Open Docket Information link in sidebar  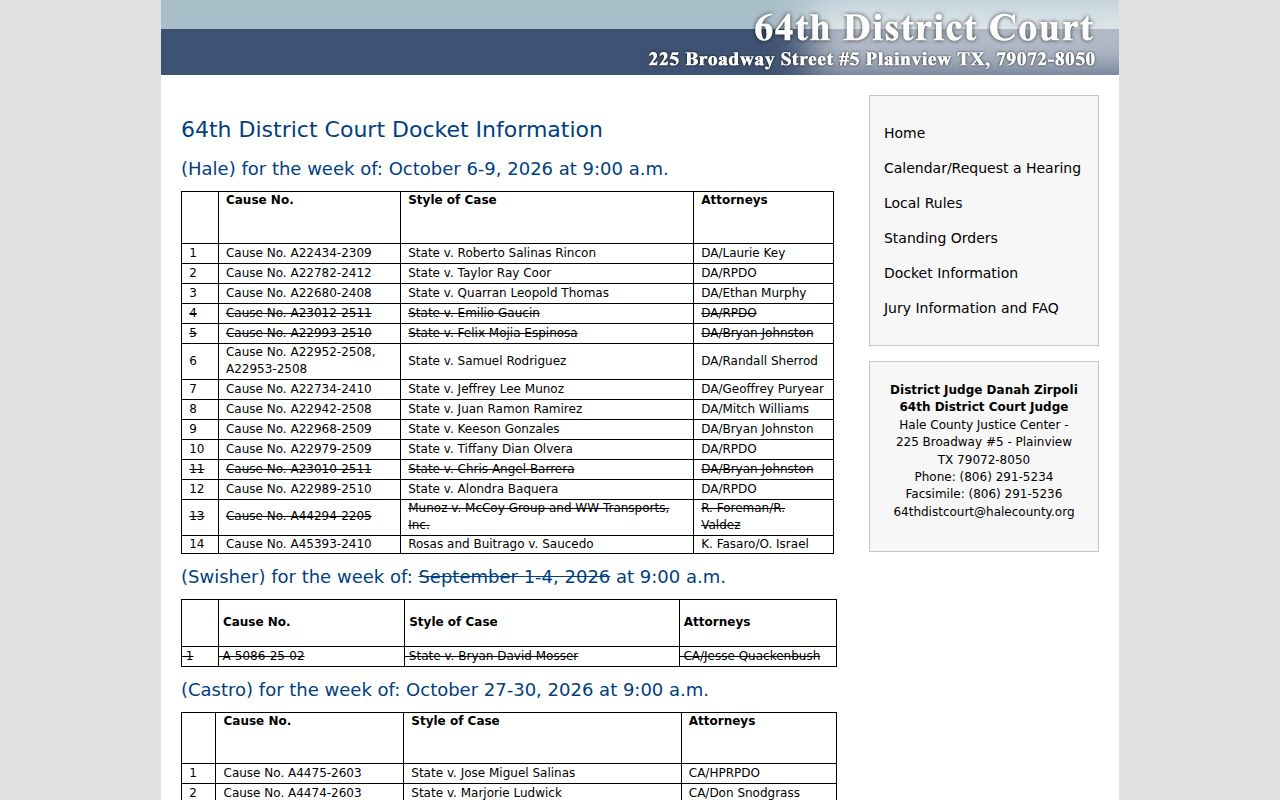(x=950, y=273)
